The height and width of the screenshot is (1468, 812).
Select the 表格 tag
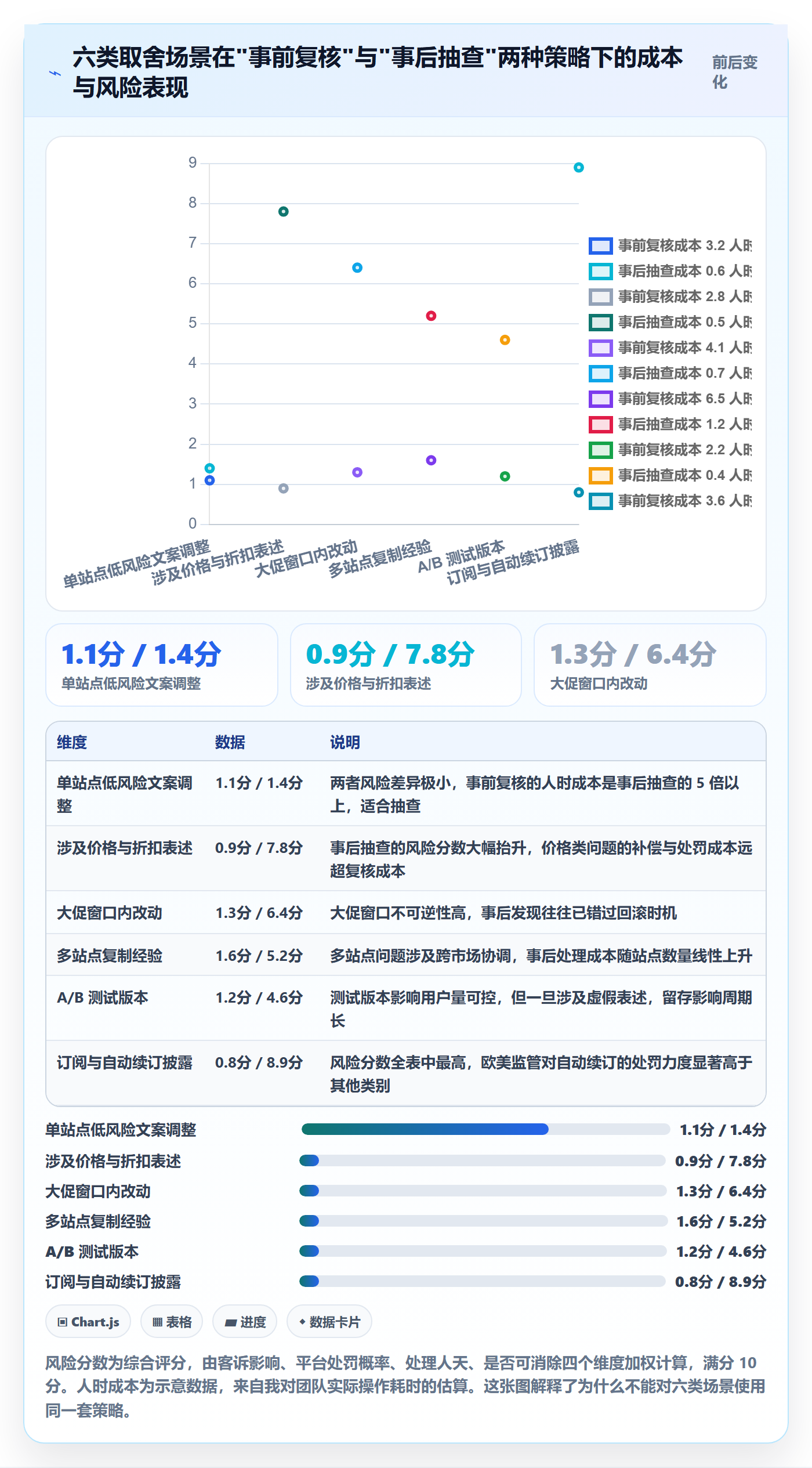coord(172,1322)
